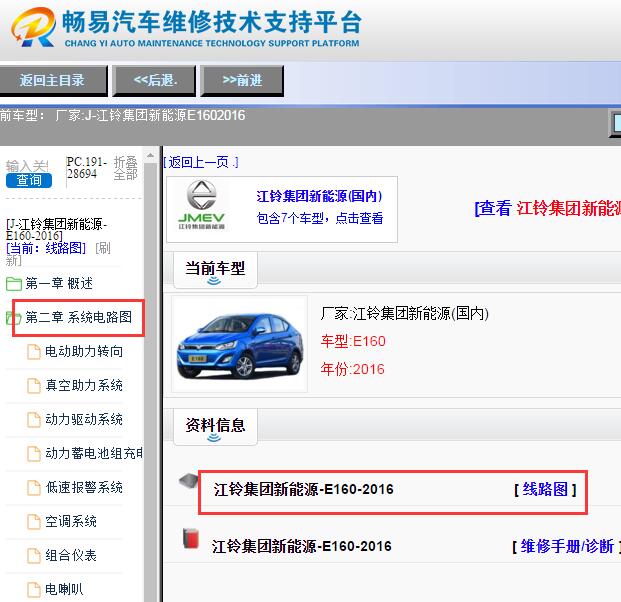Open 动力驱动系统 diagram
This screenshot has width=621, height=602.
coord(84,420)
